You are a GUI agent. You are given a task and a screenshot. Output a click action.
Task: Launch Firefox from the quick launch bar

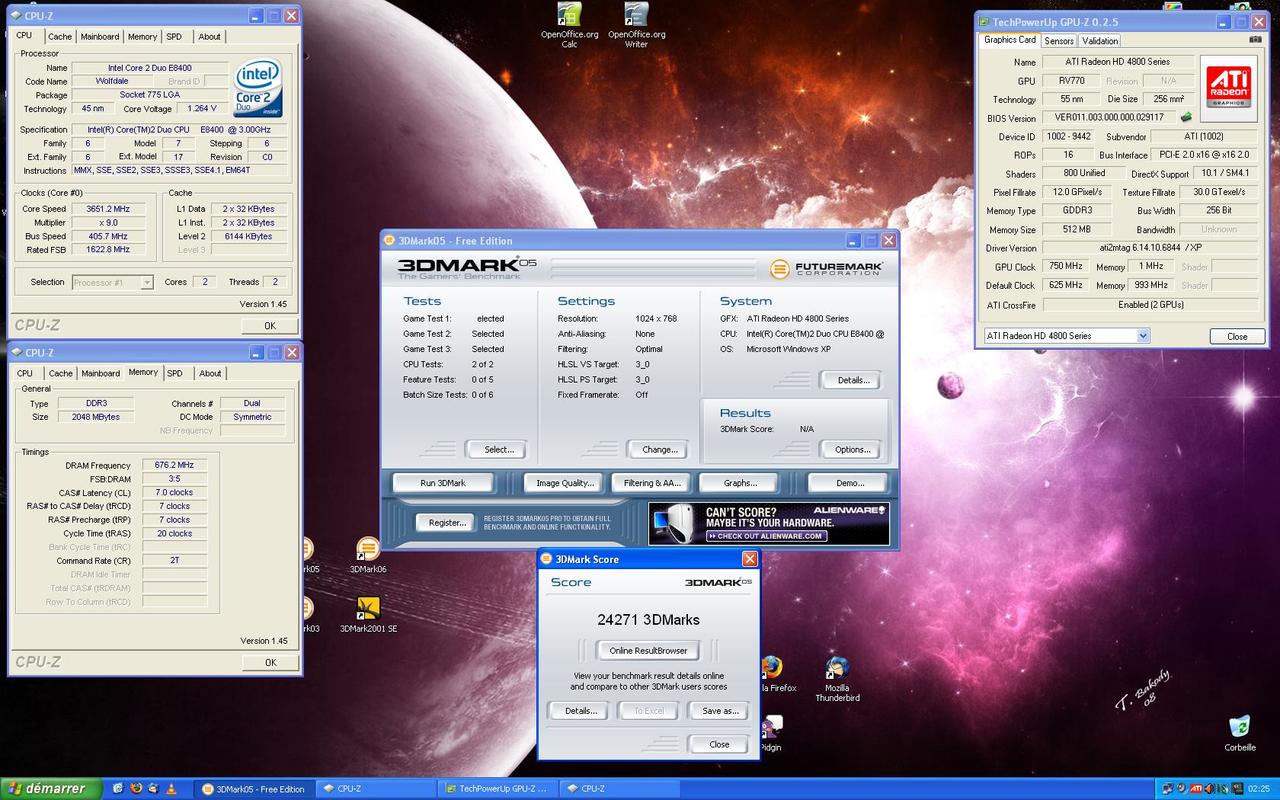tap(137, 788)
